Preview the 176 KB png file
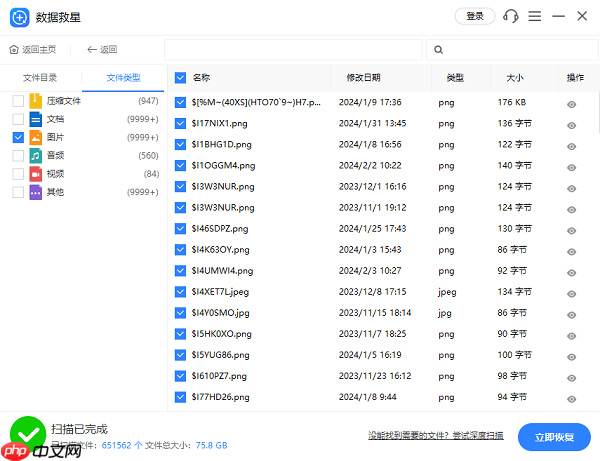Viewport: 600px width, 461px height. click(x=572, y=104)
